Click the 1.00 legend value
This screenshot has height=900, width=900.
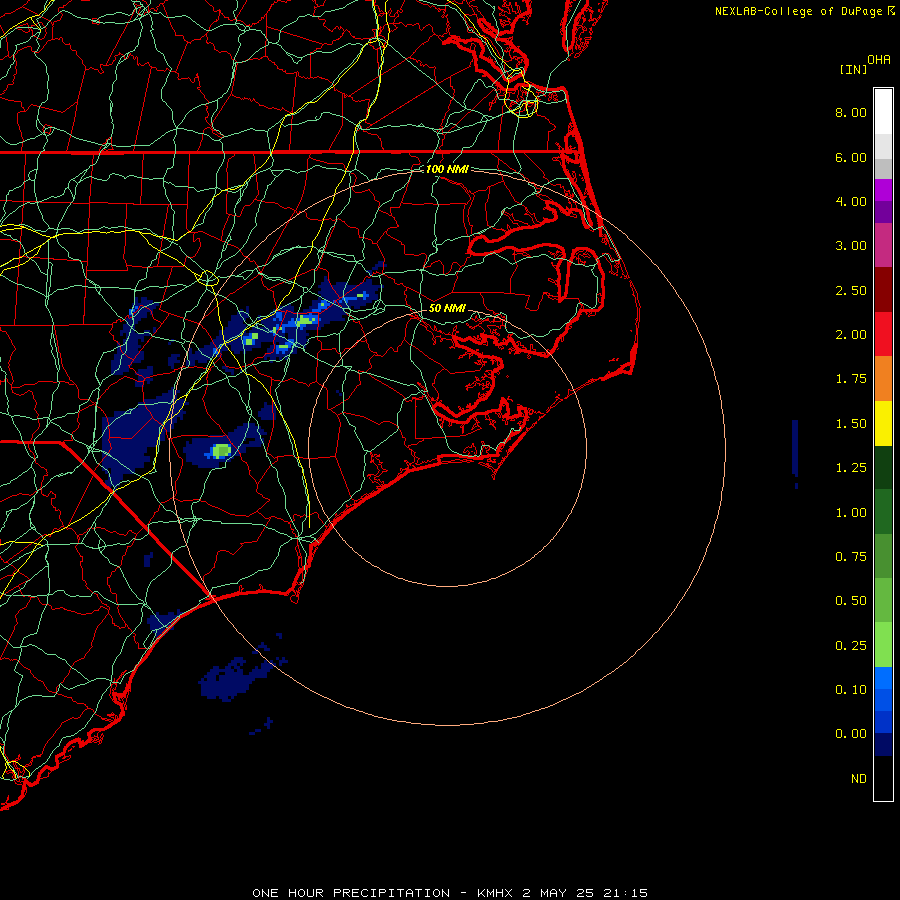coord(851,513)
